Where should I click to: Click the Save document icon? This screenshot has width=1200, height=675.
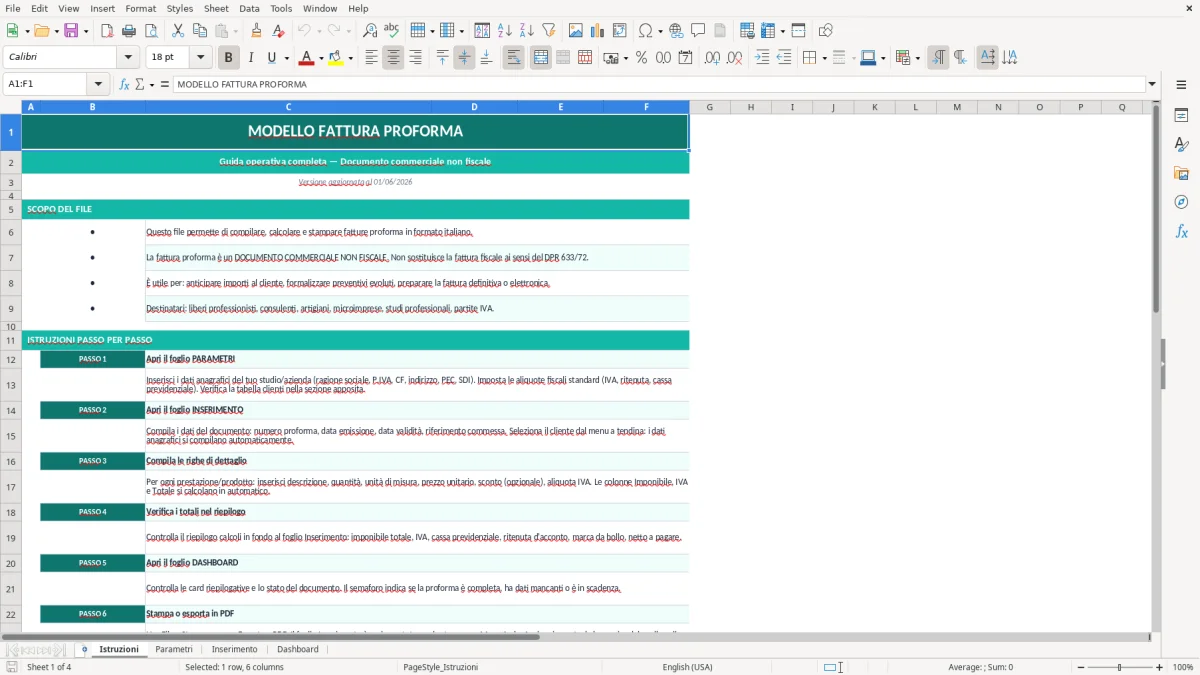coord(70,31)
